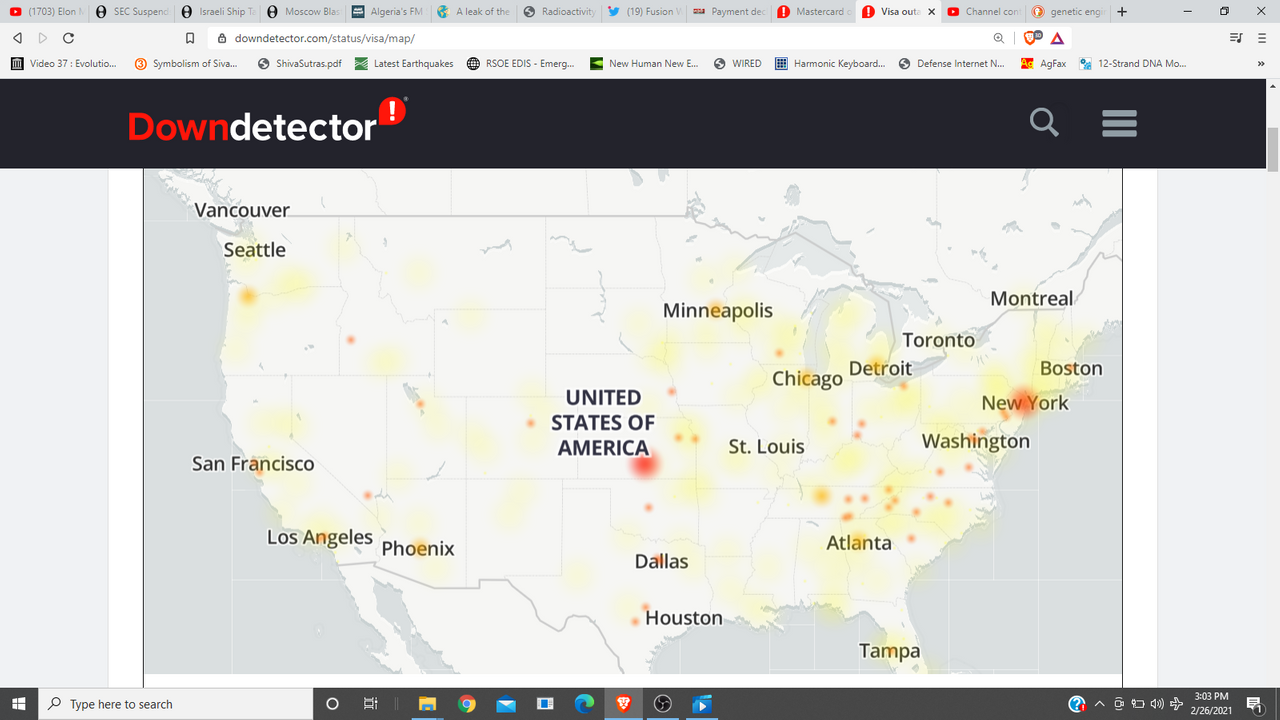Open the Latest Earthquakes bookmark
Viewport: 1280px width, 720px height.
click(x=404, y=63)
